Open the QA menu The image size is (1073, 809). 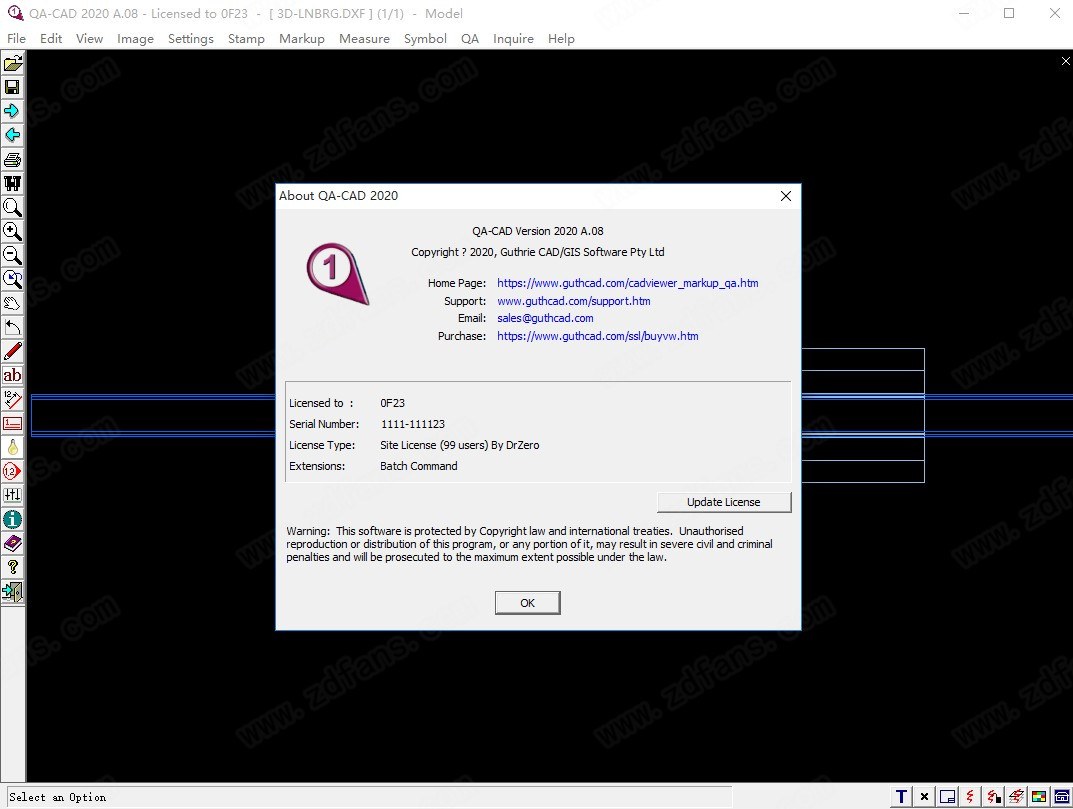click(x=470, y=39)
